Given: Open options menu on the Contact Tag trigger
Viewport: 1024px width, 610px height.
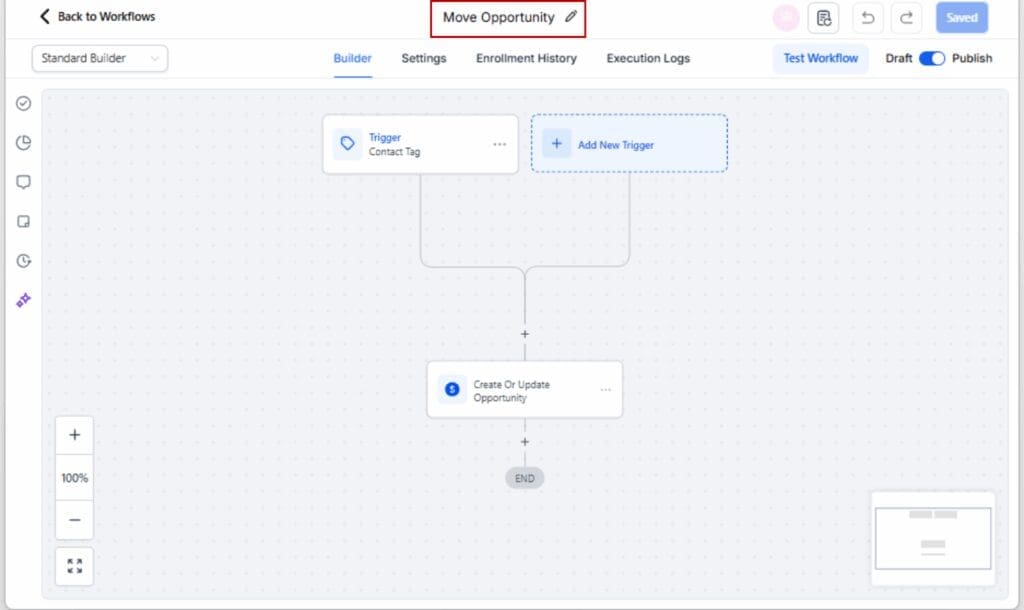Looking at the screenshot, I should click(x=500, y=144).
